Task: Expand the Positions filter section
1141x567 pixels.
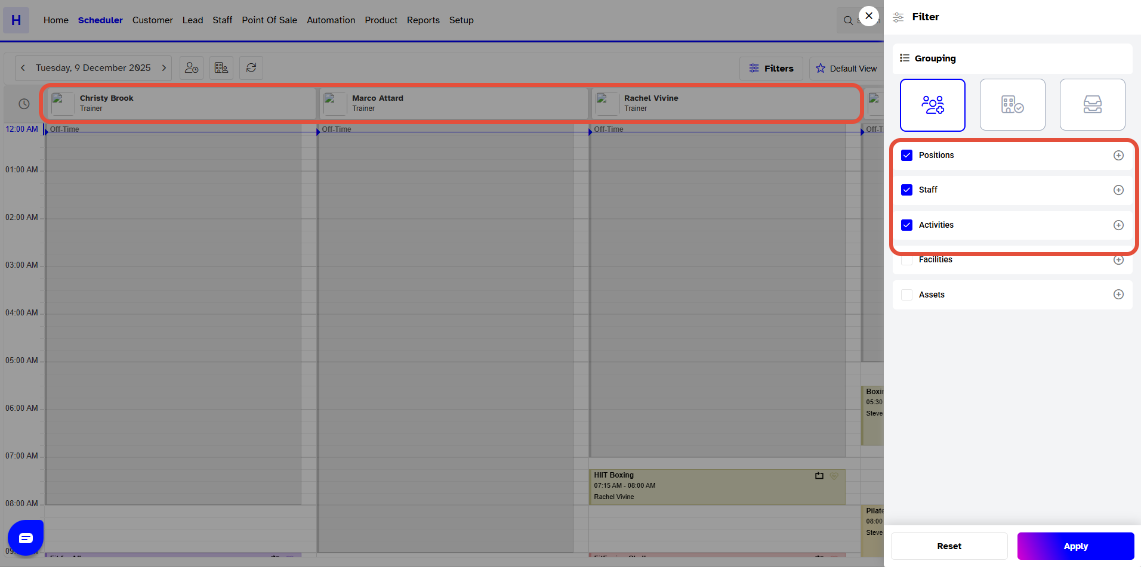Action: (x=1118, y=155)
